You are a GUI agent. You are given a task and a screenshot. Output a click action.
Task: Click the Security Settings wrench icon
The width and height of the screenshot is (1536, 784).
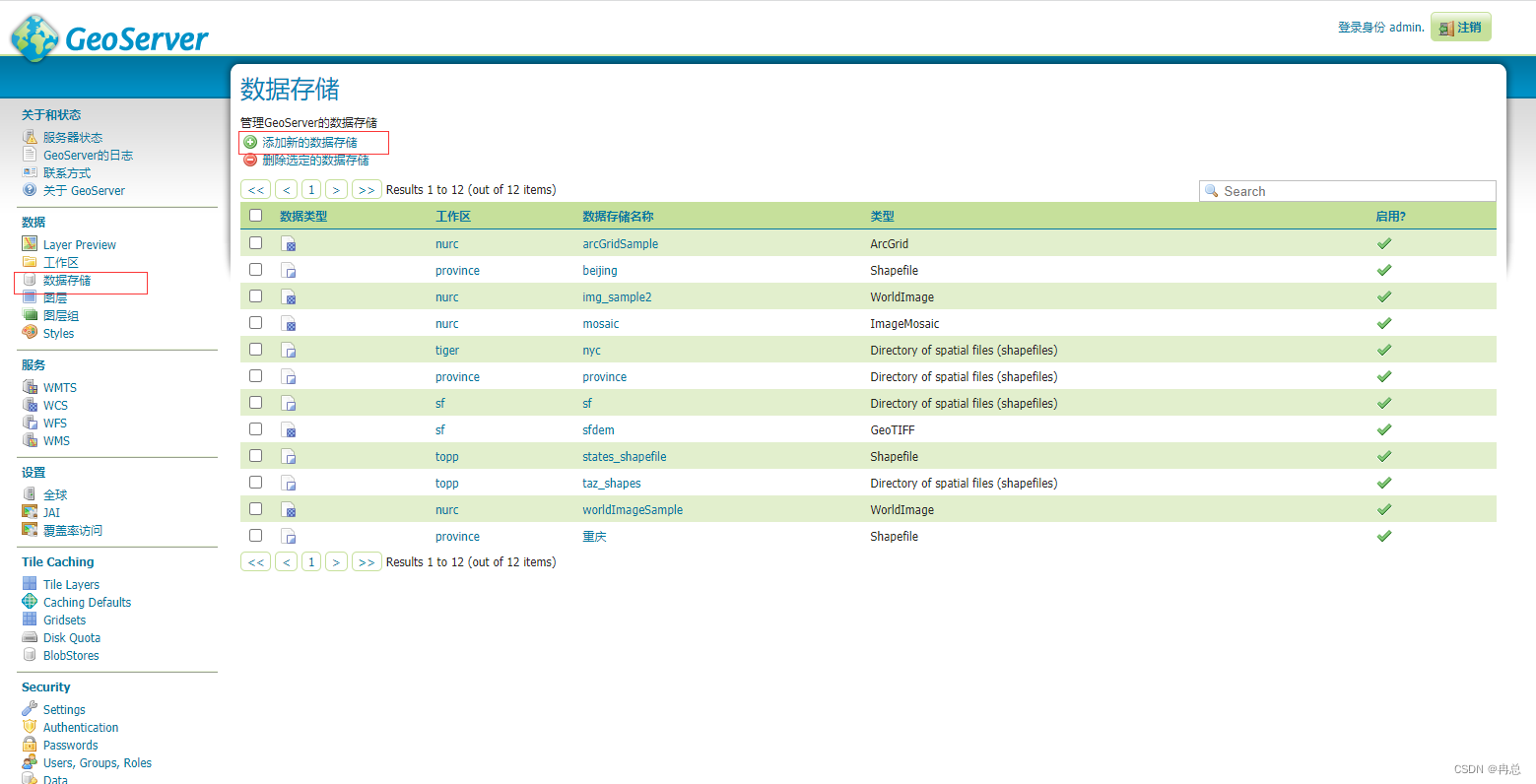30,709
